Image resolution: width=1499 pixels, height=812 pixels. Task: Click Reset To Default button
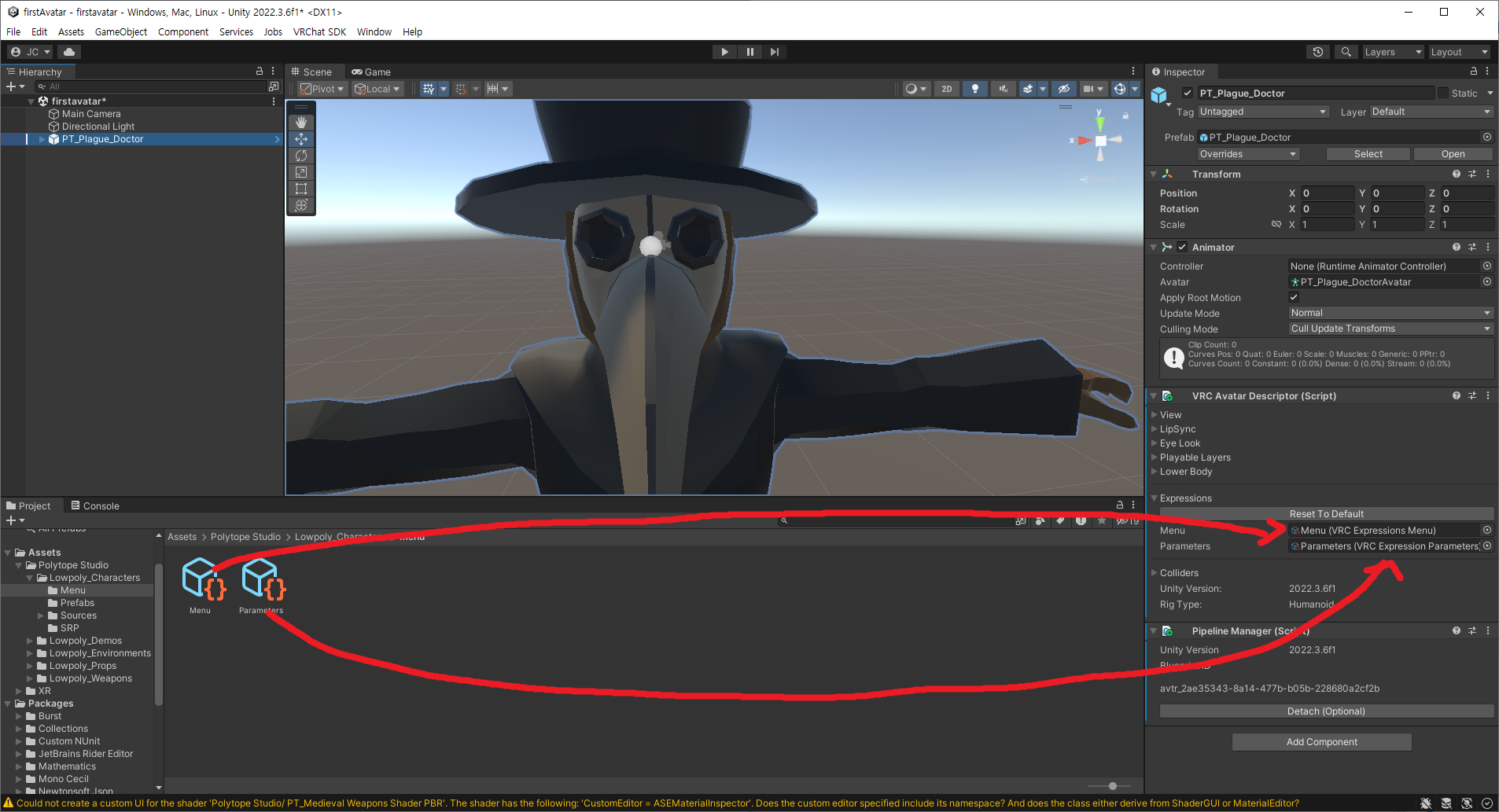1327,514
